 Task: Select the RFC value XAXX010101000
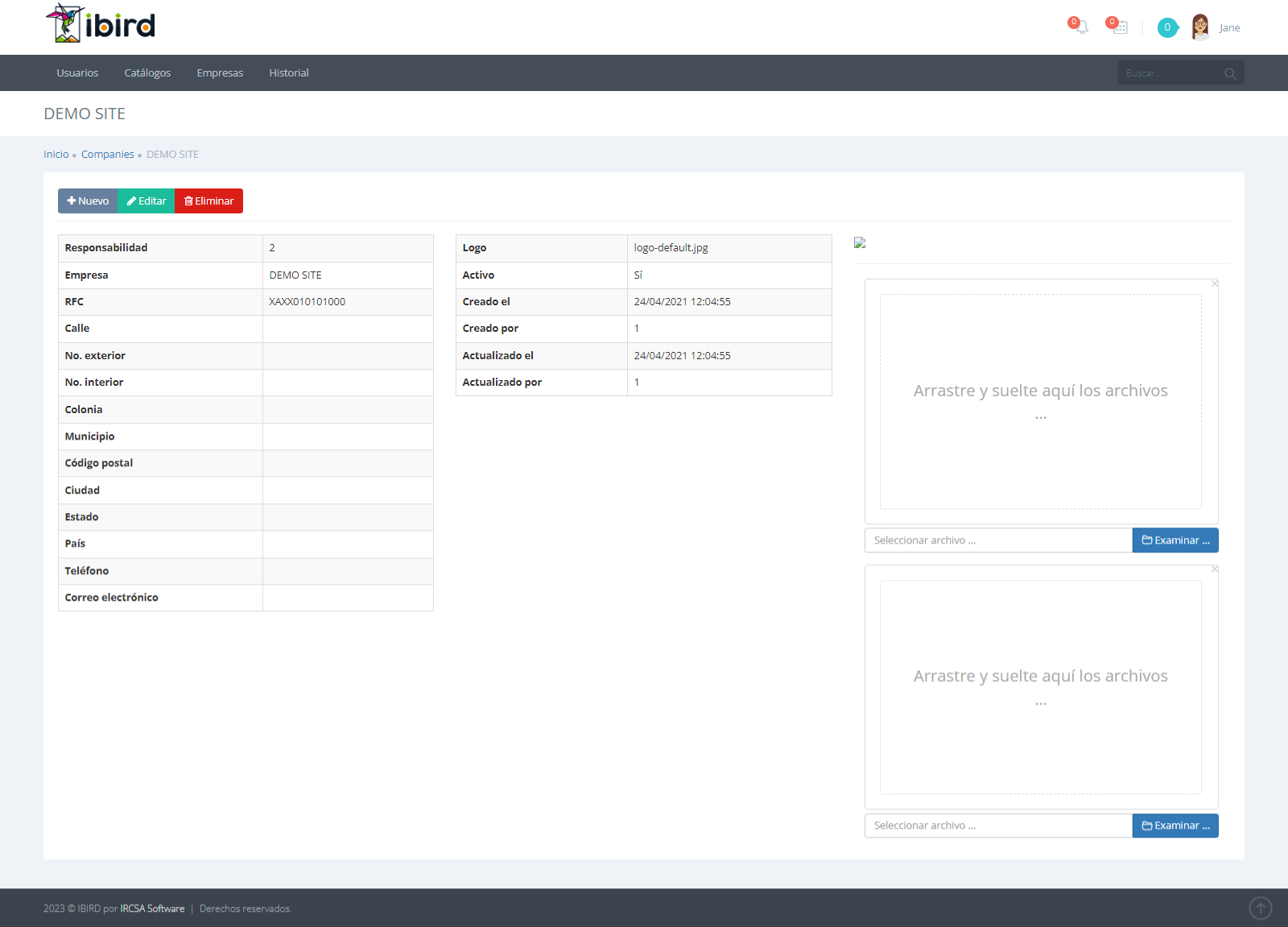point(308,301)
